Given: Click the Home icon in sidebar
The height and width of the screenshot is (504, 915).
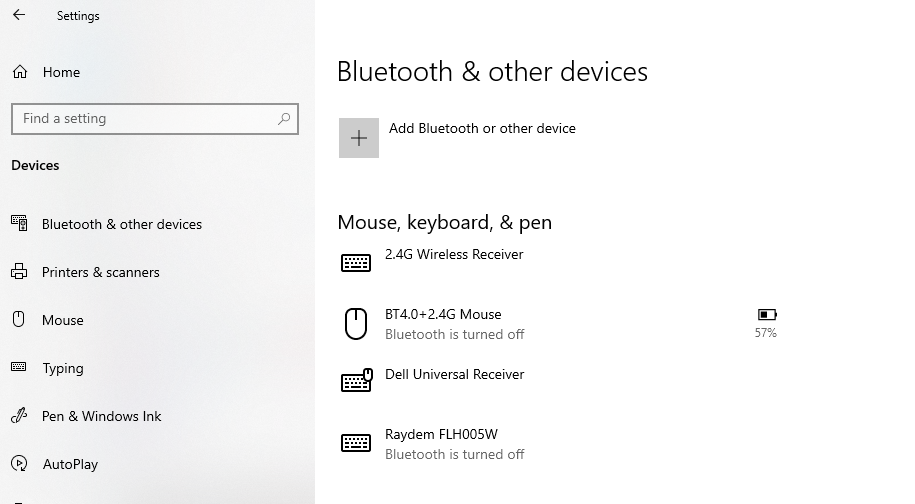Looking at the screenshot, I should pyautogui.click(x=19, y=72).
